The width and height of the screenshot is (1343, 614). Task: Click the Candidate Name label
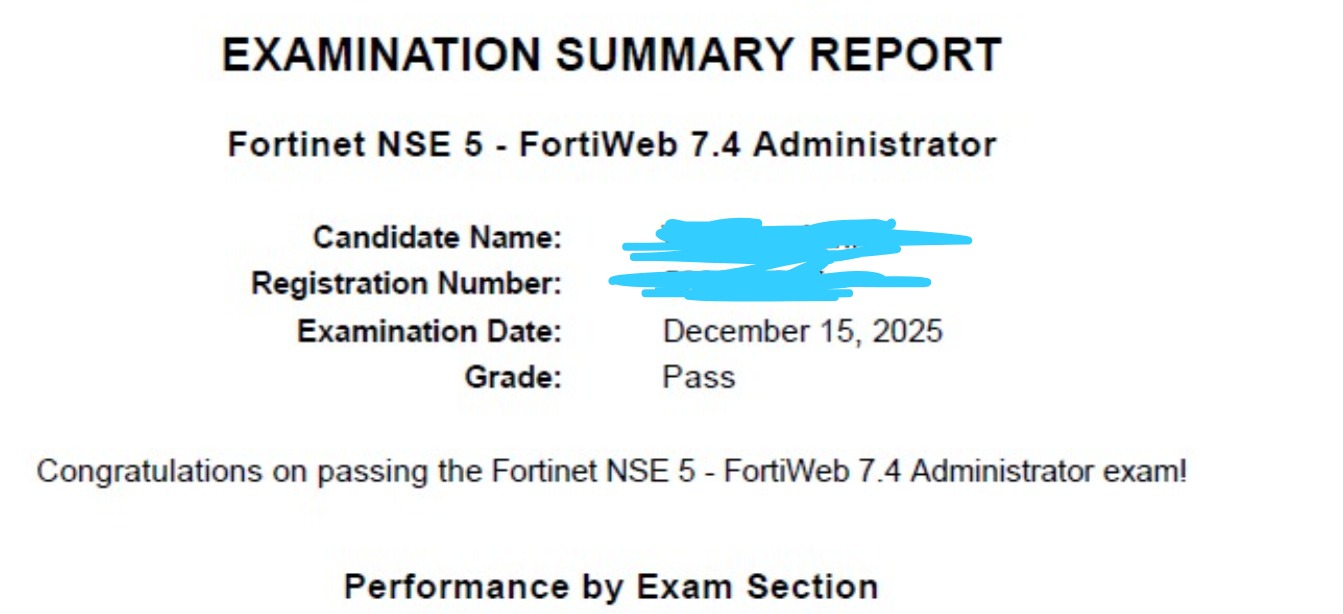click(x=437, y=238)
